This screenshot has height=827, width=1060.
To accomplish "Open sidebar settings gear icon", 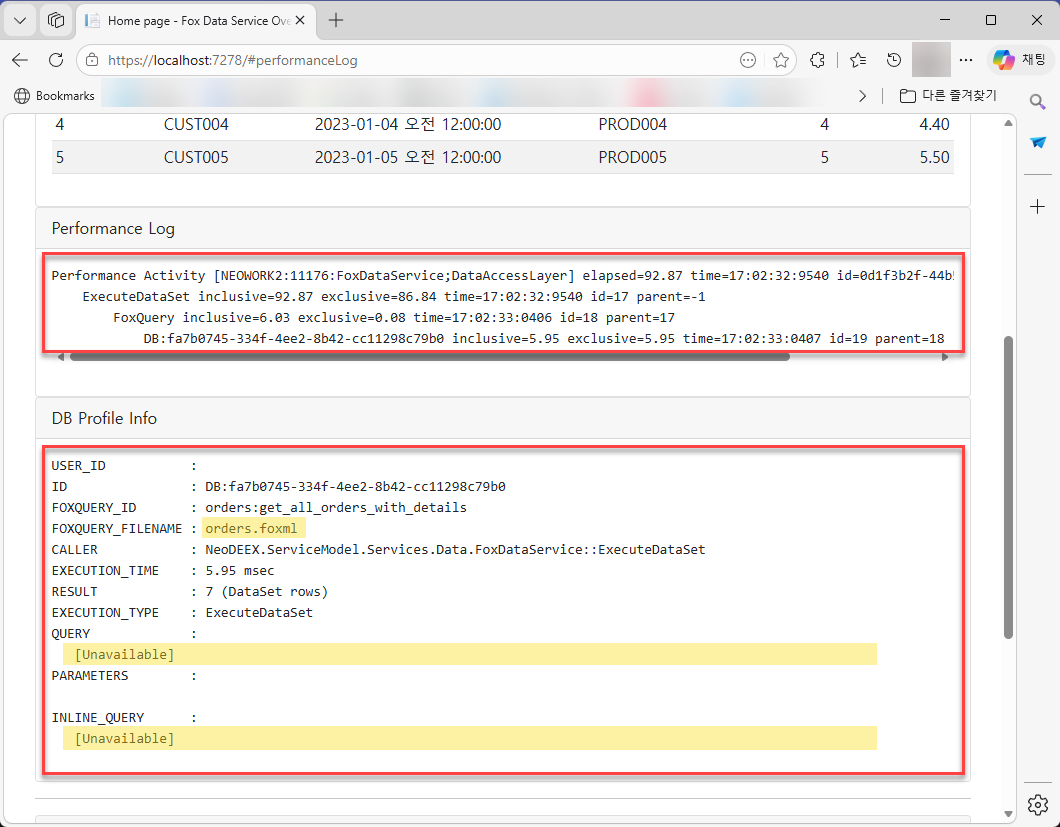I will [1038, 805].
